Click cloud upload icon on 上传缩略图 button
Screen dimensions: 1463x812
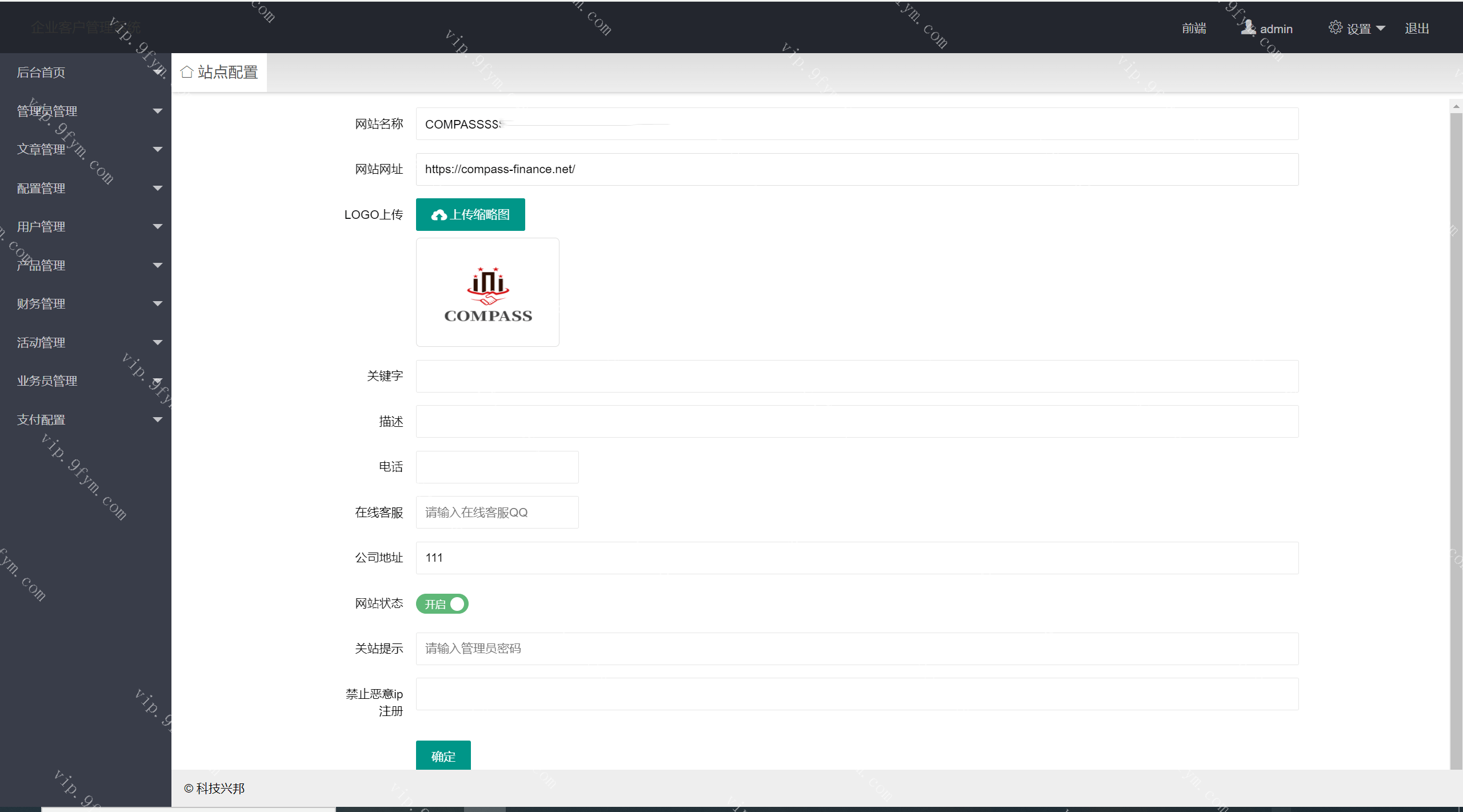(x=438, y=215)
